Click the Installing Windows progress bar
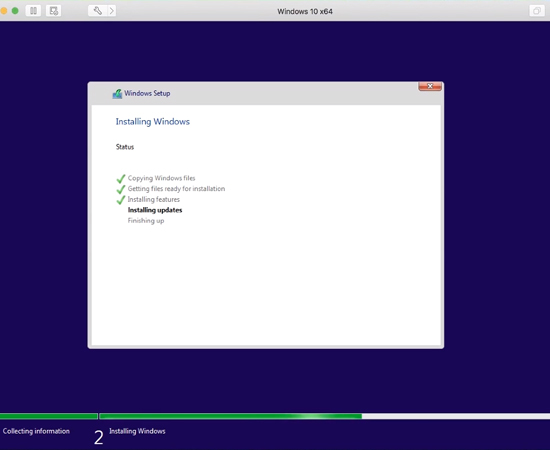 click(x=325, y=416)
